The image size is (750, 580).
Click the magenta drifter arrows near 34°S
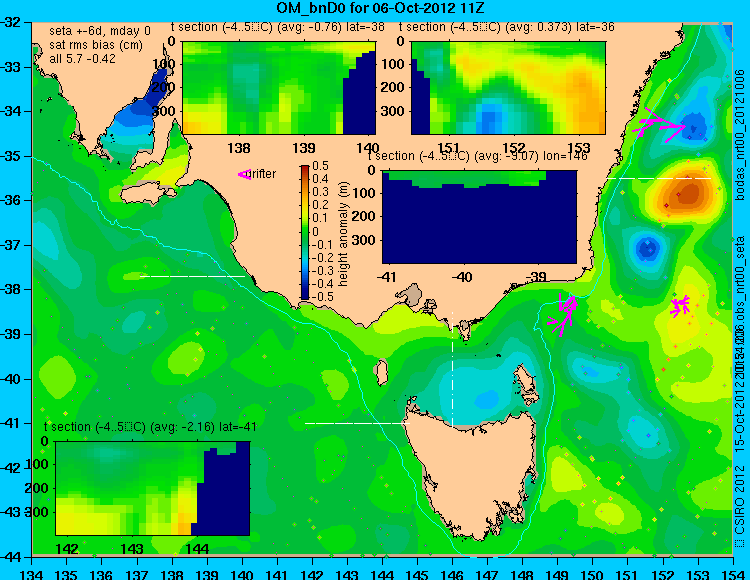click(x=660, y=125)
